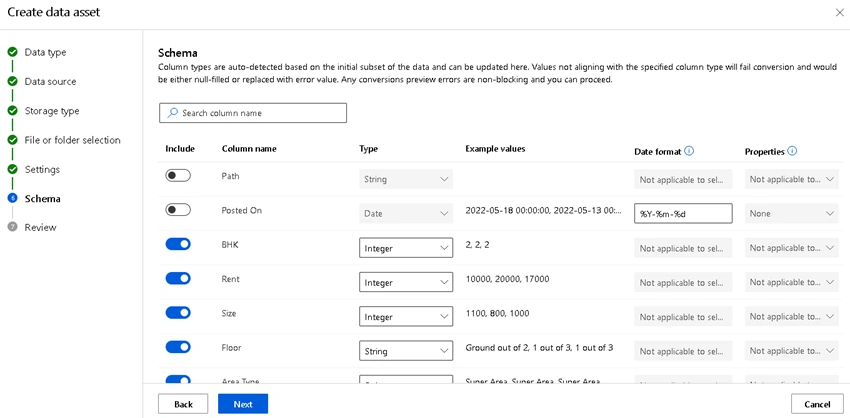This screenshot has width=850, height=418.
Task: Toggle include for the Path column
Action: (178, 176)
